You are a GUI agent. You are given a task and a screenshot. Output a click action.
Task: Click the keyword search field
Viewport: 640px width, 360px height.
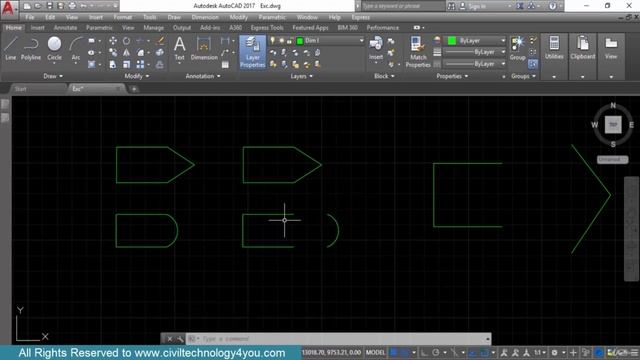(x=402, y=6)
